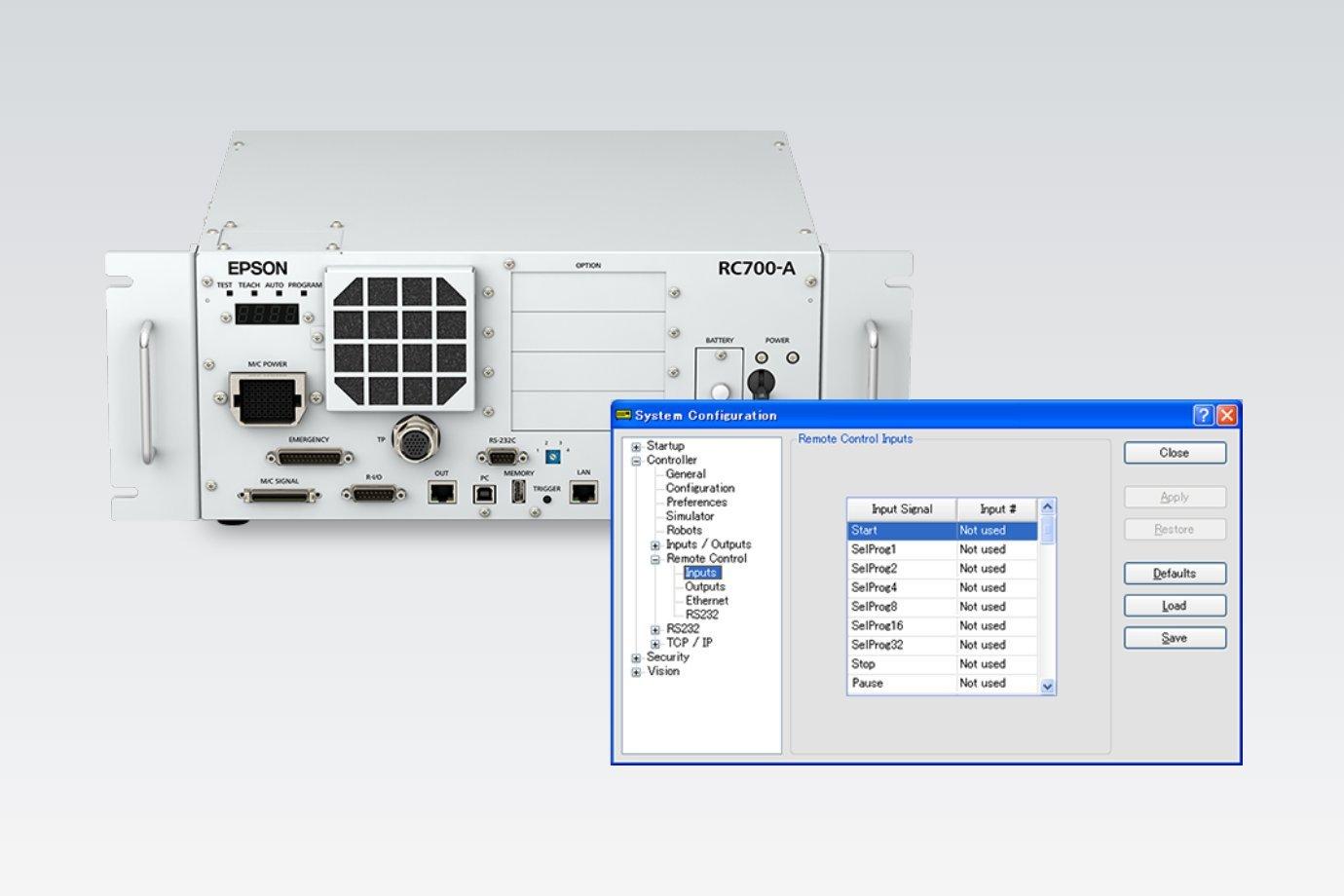Click the signal list scroll down arrow
1344x896 pixels.
point(1048,686)
